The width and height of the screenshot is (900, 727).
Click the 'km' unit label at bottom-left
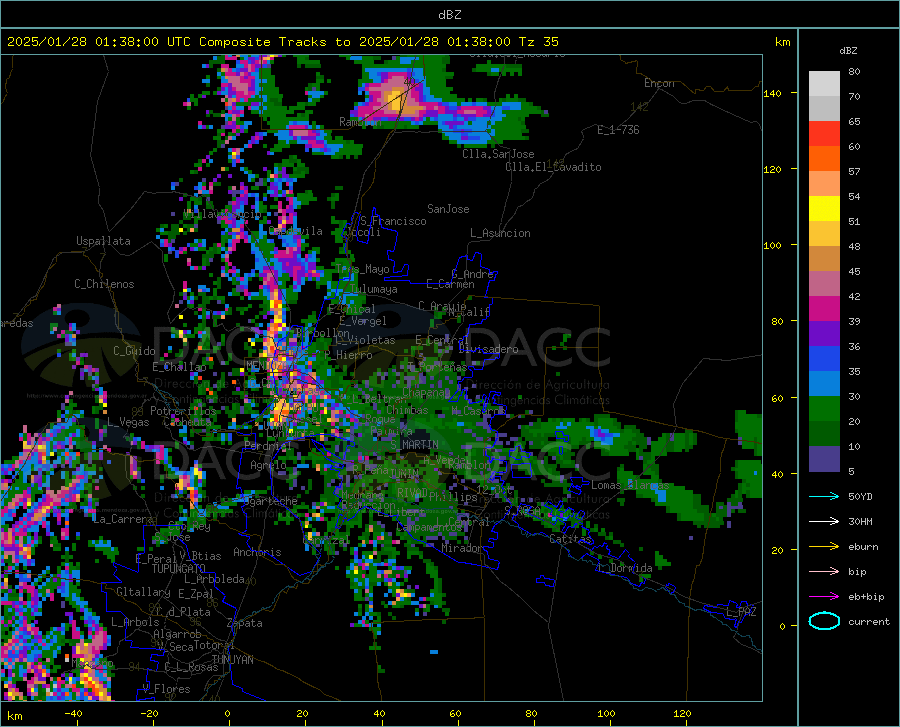[14, 716]
